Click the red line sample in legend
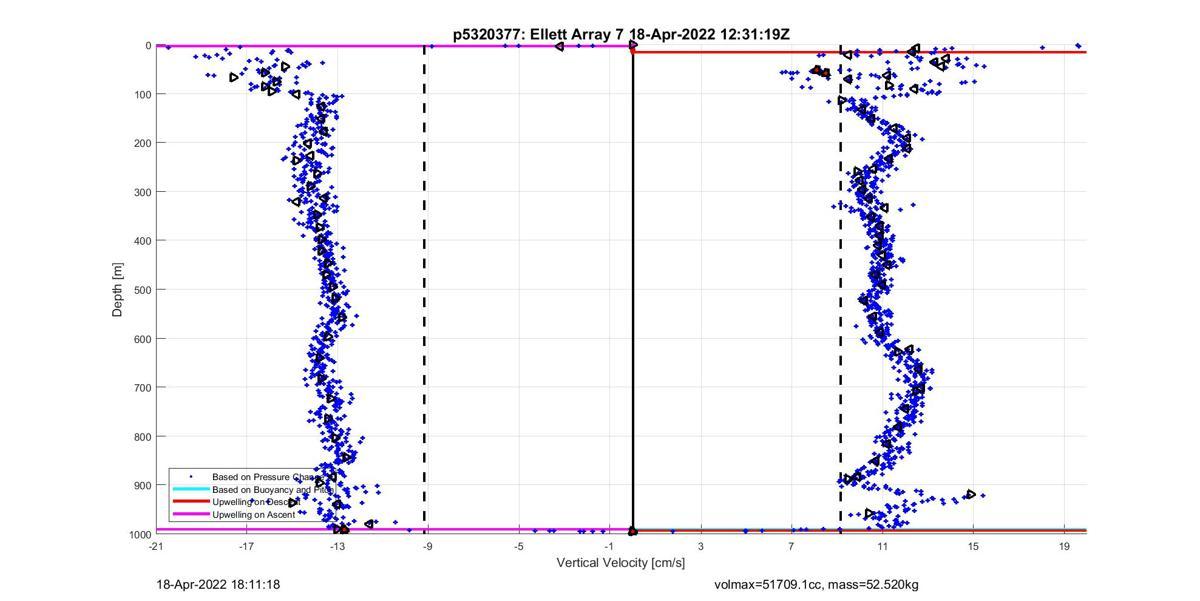This screenshot has height=601, width=1200. 190,502
